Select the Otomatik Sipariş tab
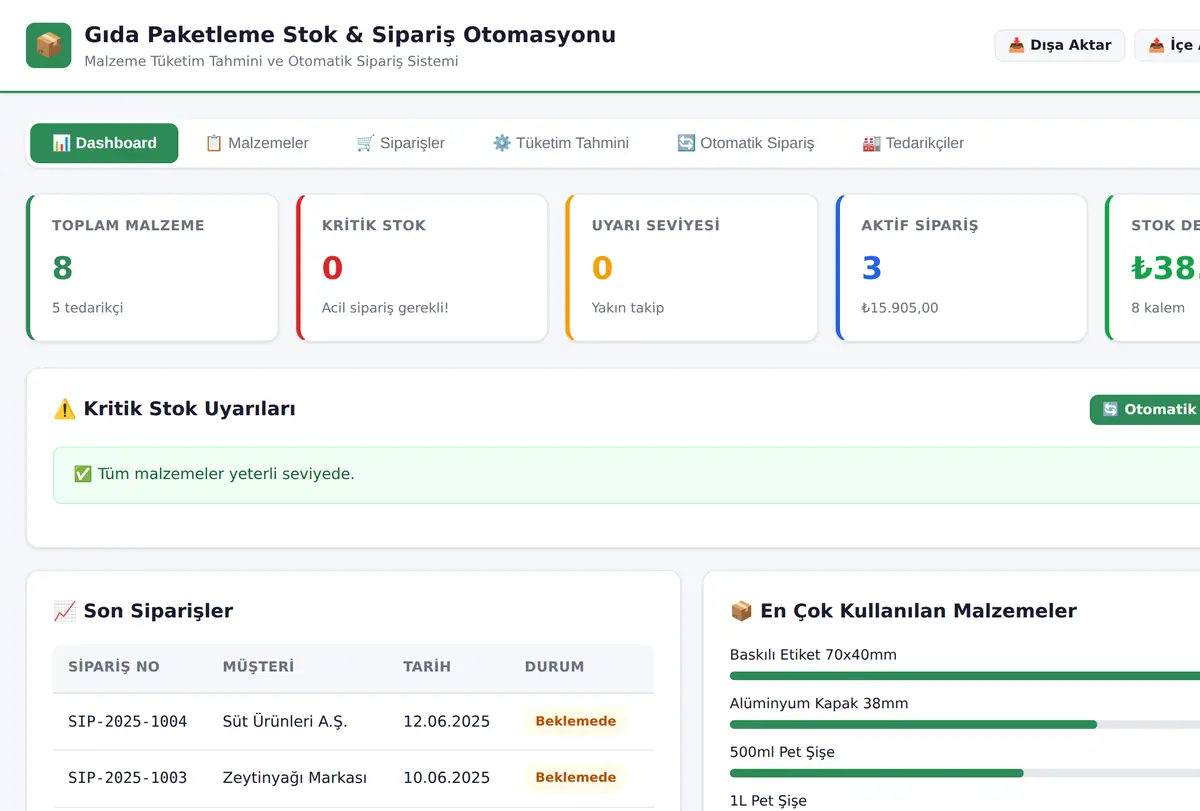Image resolution: width=1200 pixels, height=811 pixels. click(x=745, y=143)
